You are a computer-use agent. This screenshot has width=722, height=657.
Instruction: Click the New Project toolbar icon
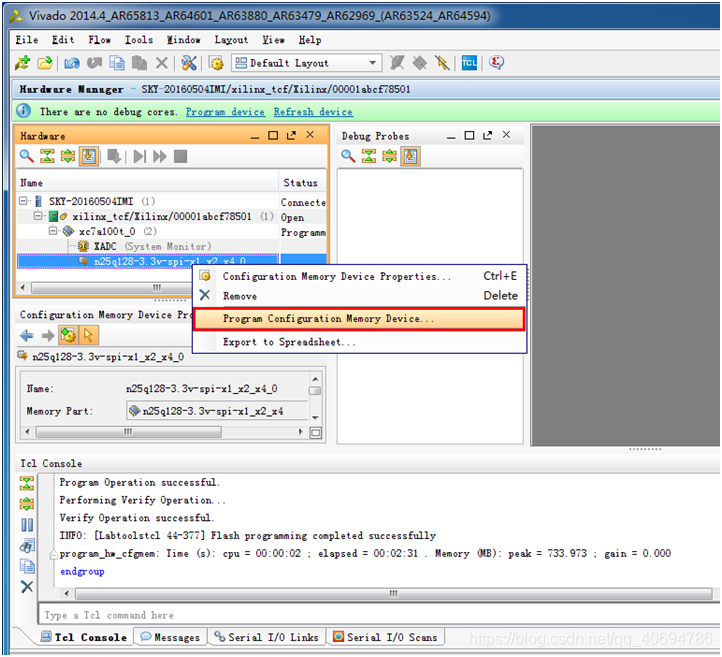(x=22, y=62)
